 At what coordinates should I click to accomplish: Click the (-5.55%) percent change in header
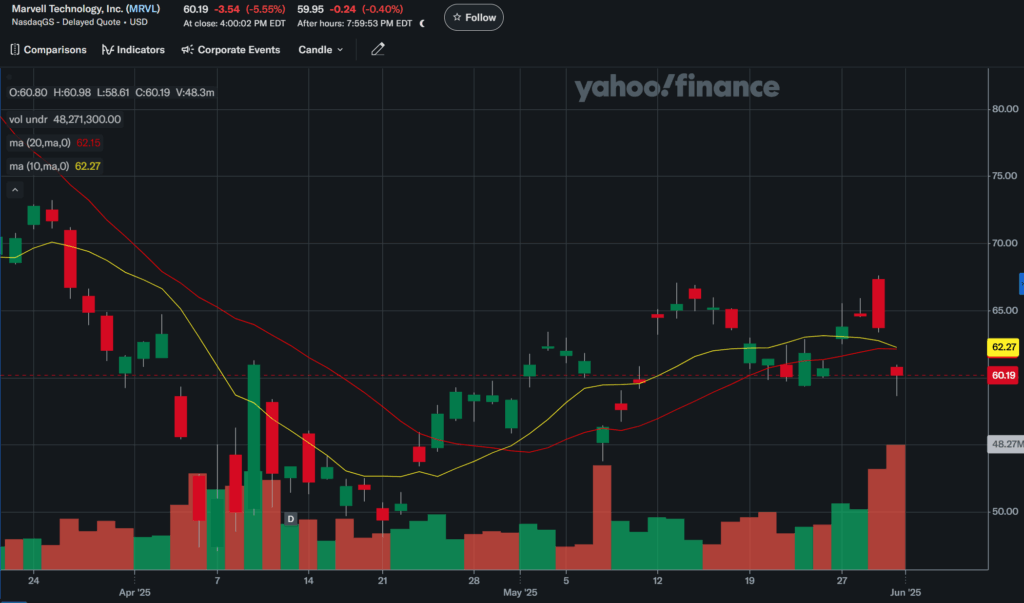coord(265,9)
